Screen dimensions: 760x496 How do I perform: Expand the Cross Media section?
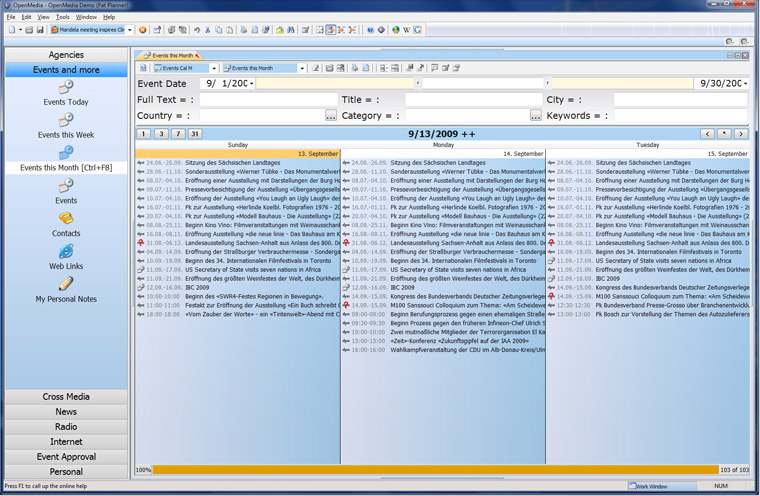[x=66, y=397]
